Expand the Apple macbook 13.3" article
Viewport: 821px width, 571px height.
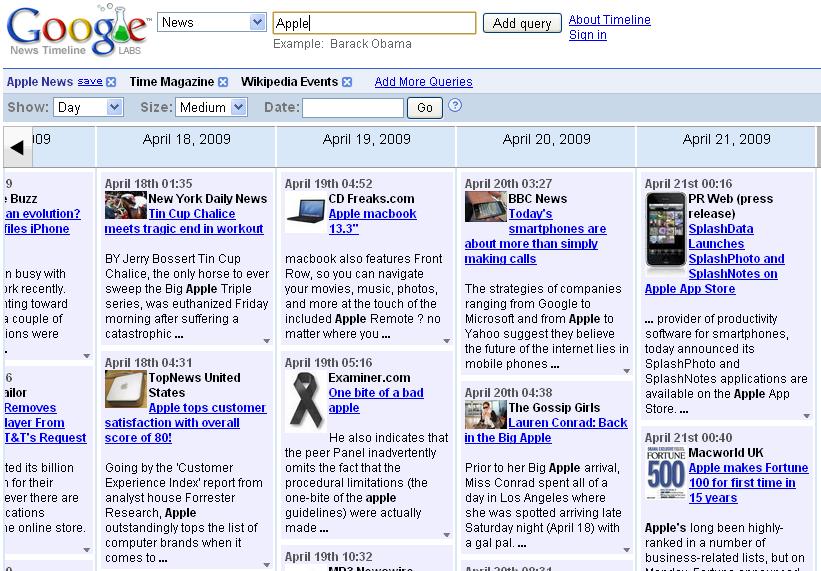point(447,341)
